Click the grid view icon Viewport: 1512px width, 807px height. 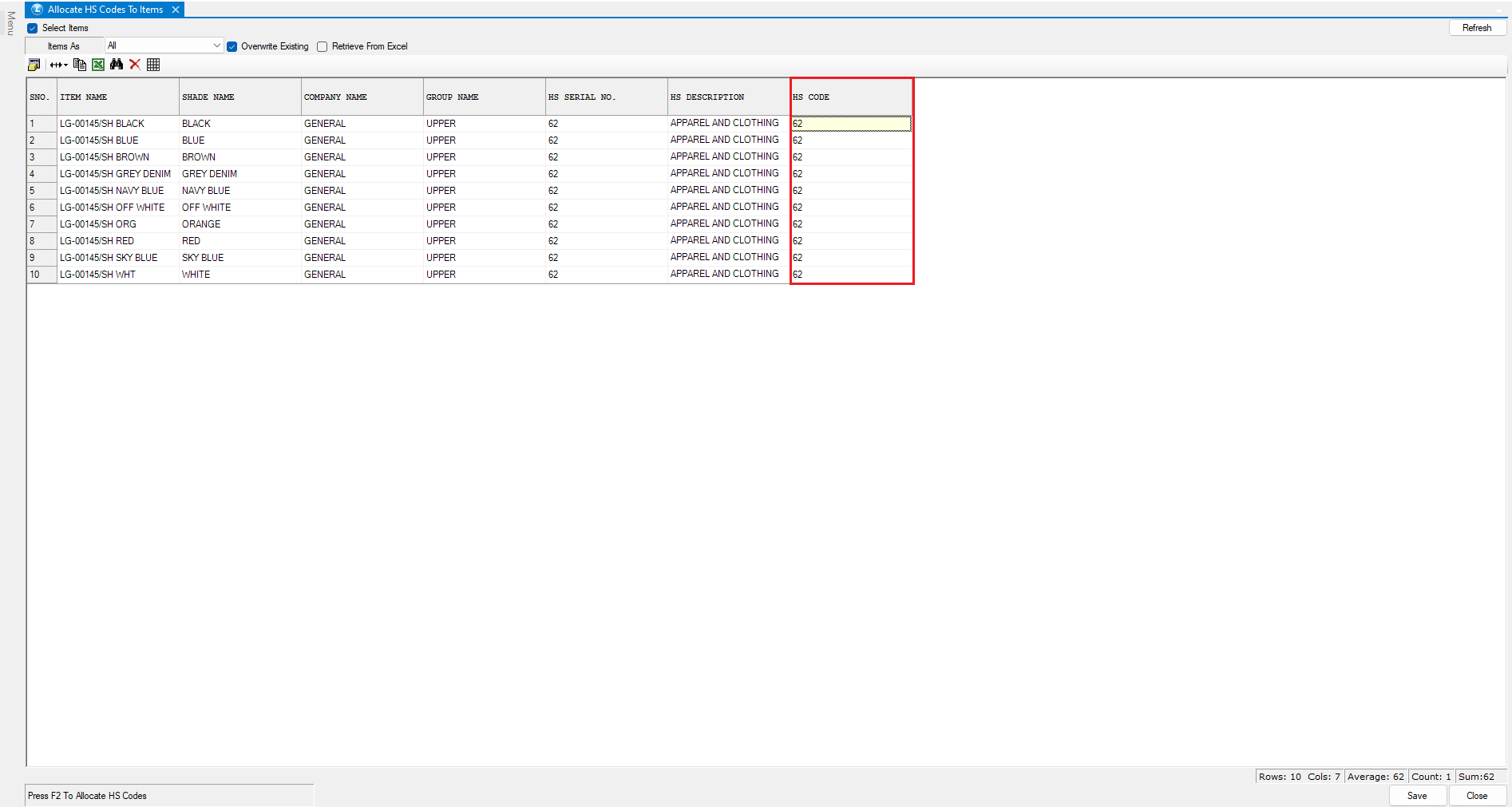[153, 65]
